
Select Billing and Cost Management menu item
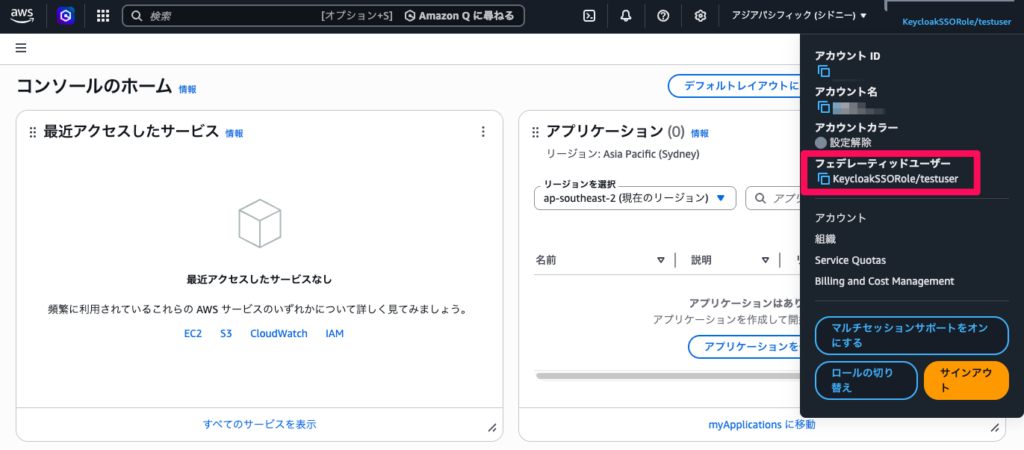click(884, 281)
